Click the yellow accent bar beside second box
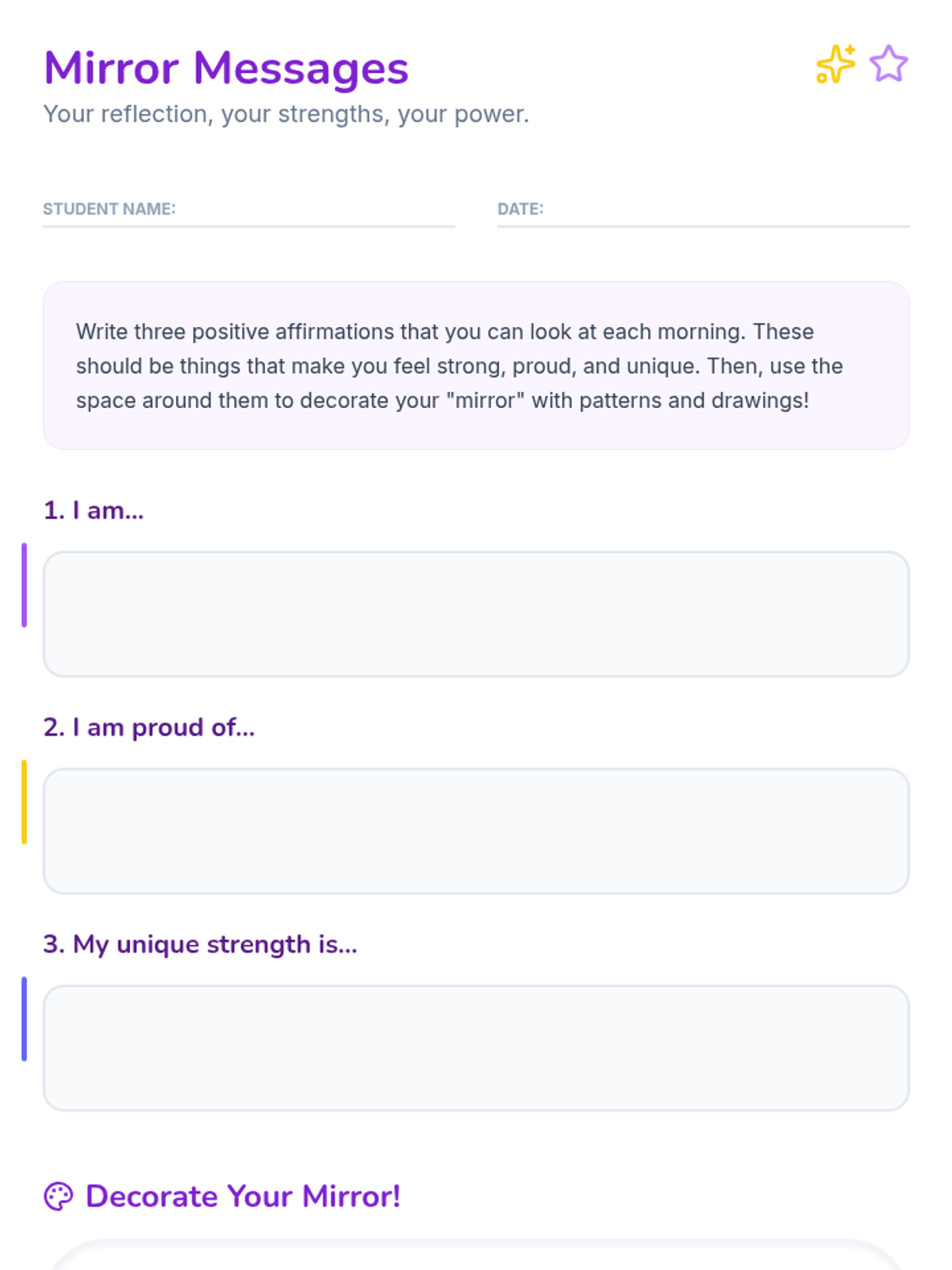 pyautogui.click(x=24, y=802)
